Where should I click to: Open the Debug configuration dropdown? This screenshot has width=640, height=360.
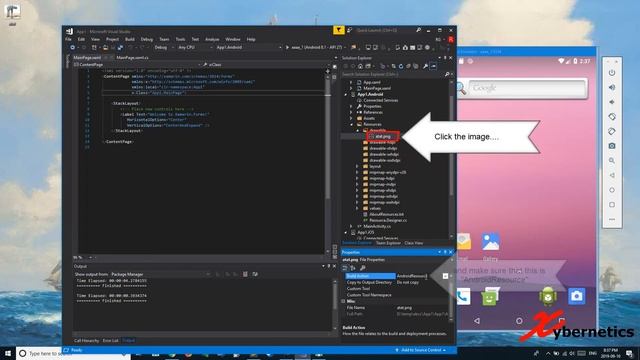click(x=163, y=47)
